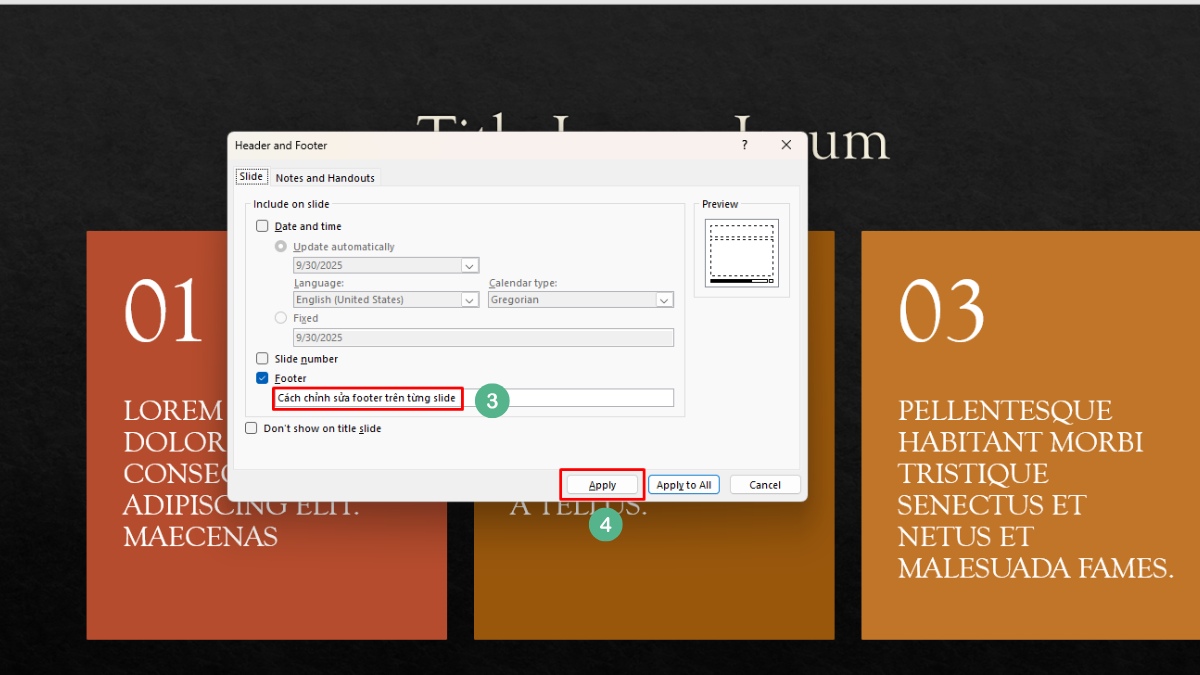
Task: Enable Don't show on title slide
Action: (x=251, y=427)
